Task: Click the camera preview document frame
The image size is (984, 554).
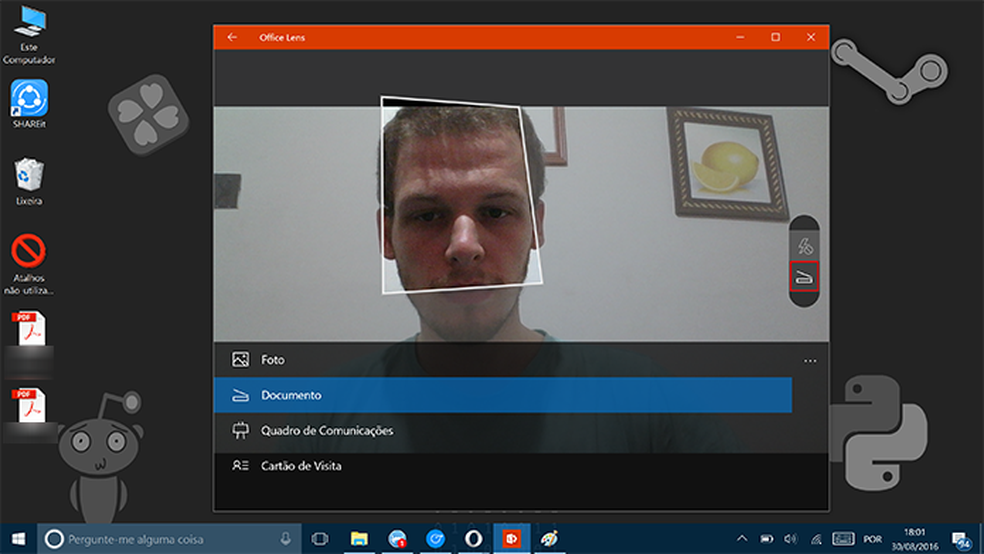Action: [461, 195]
